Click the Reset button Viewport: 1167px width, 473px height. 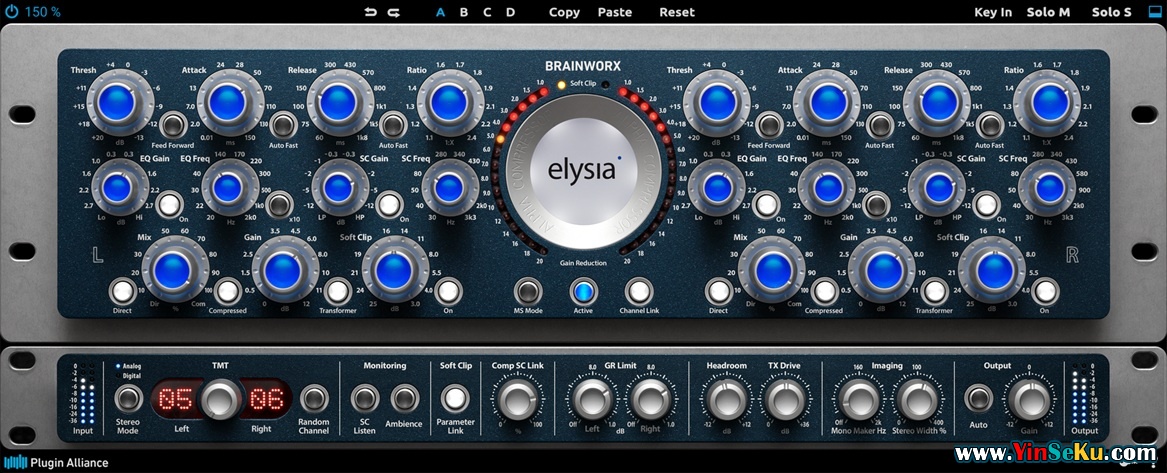676,12
